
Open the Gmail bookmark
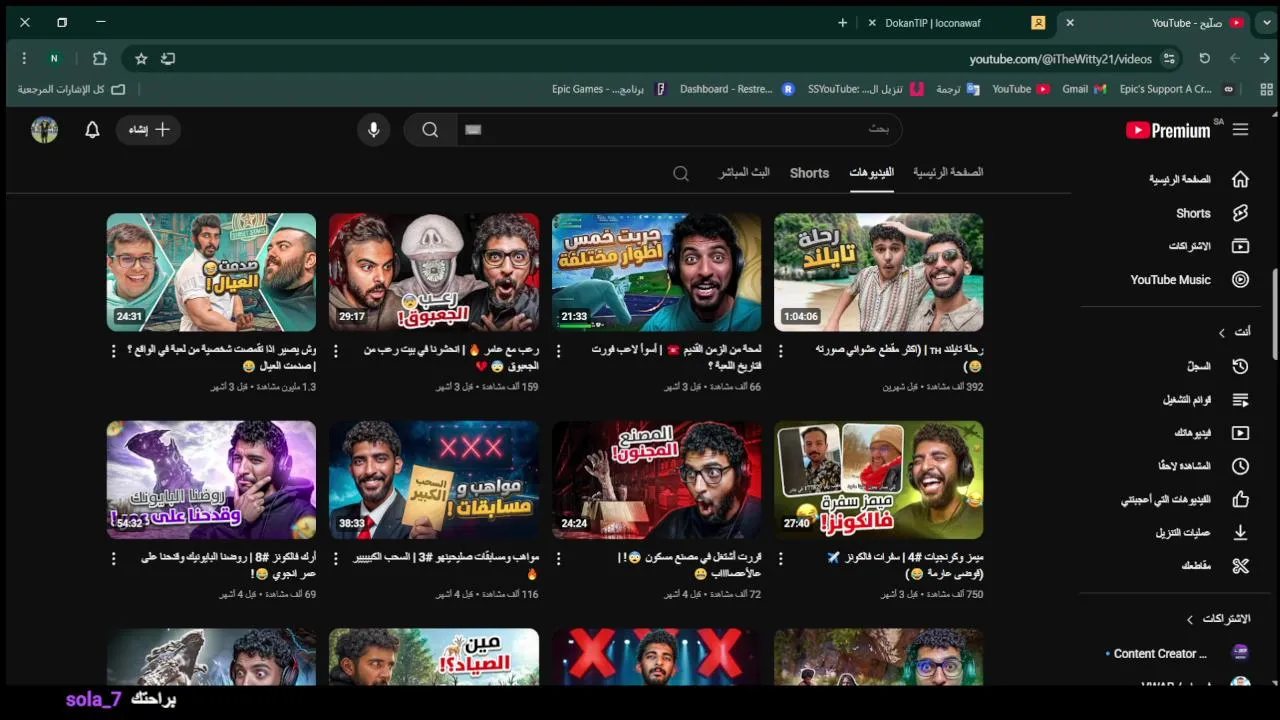tap(1084, 89)
